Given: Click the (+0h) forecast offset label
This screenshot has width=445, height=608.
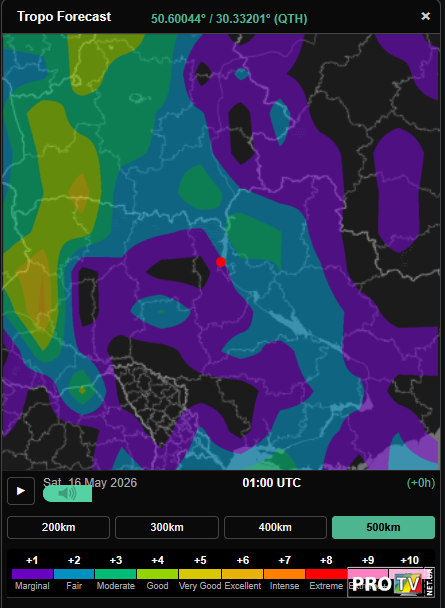Looking at the screenshot, I should click(421, 483).
